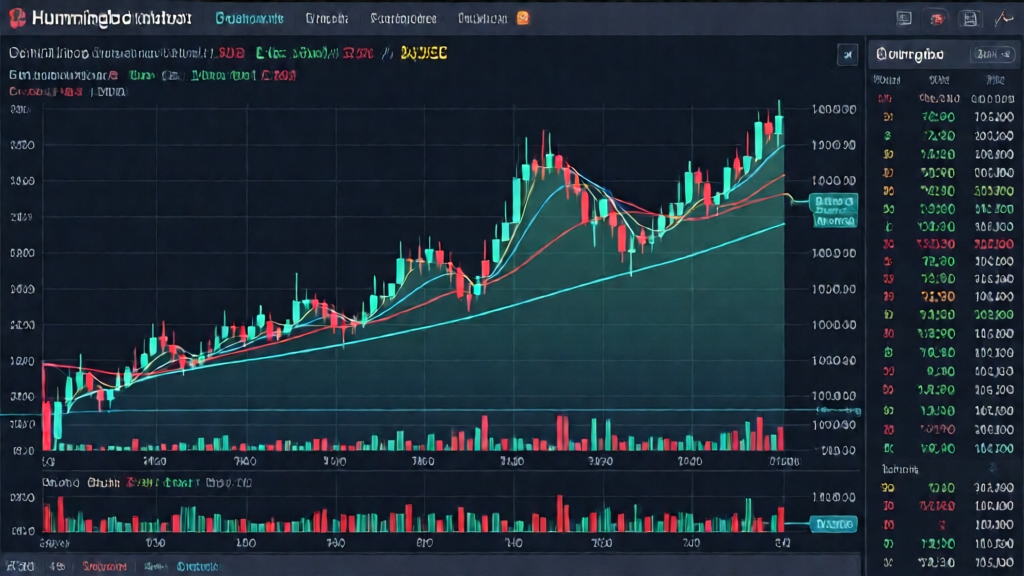Click the red Hummingbot logo icon
The image size is (1024, 576).
point(14,18)
